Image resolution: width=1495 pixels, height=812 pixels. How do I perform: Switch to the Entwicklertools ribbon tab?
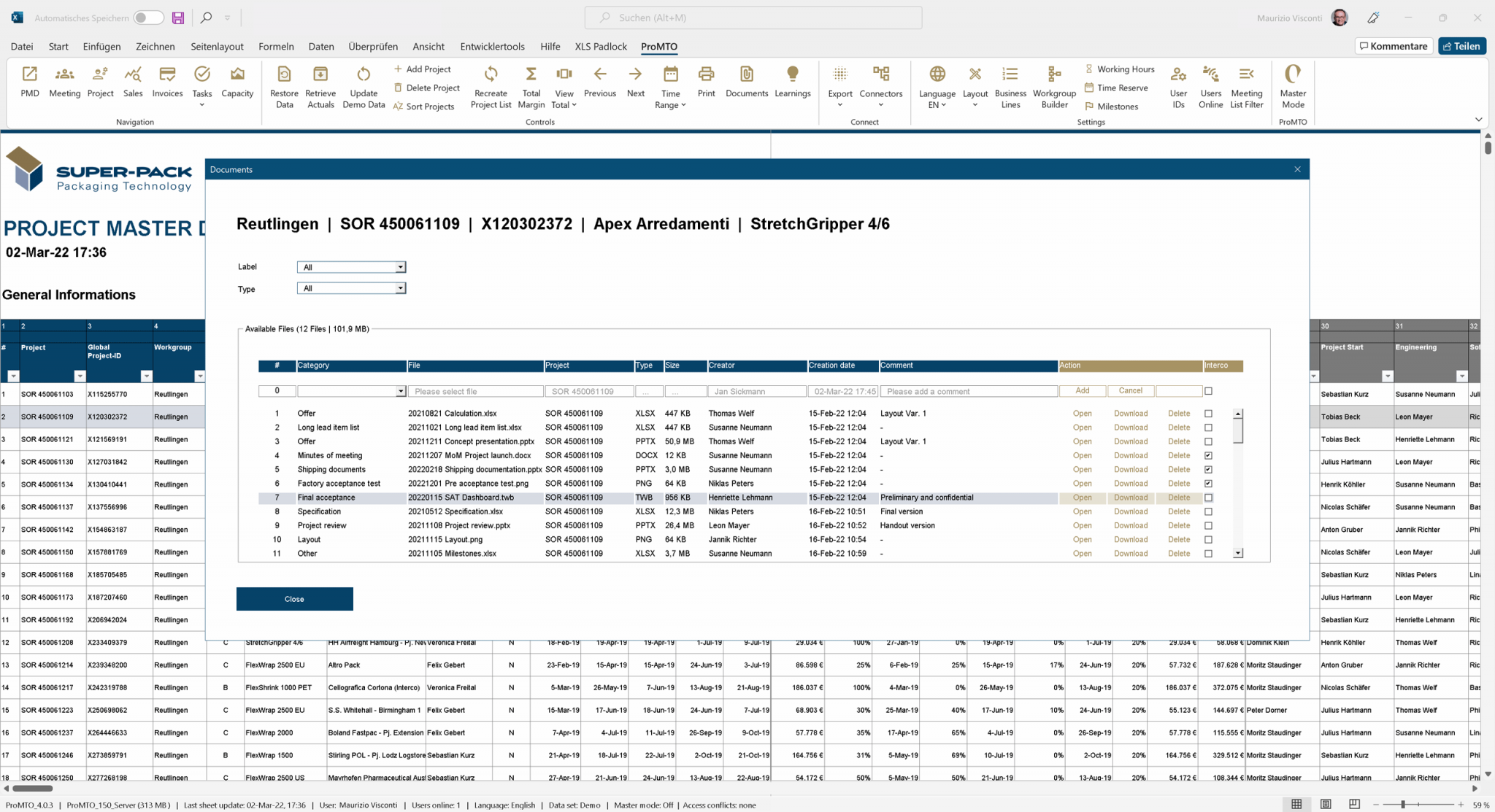(493, 46)
